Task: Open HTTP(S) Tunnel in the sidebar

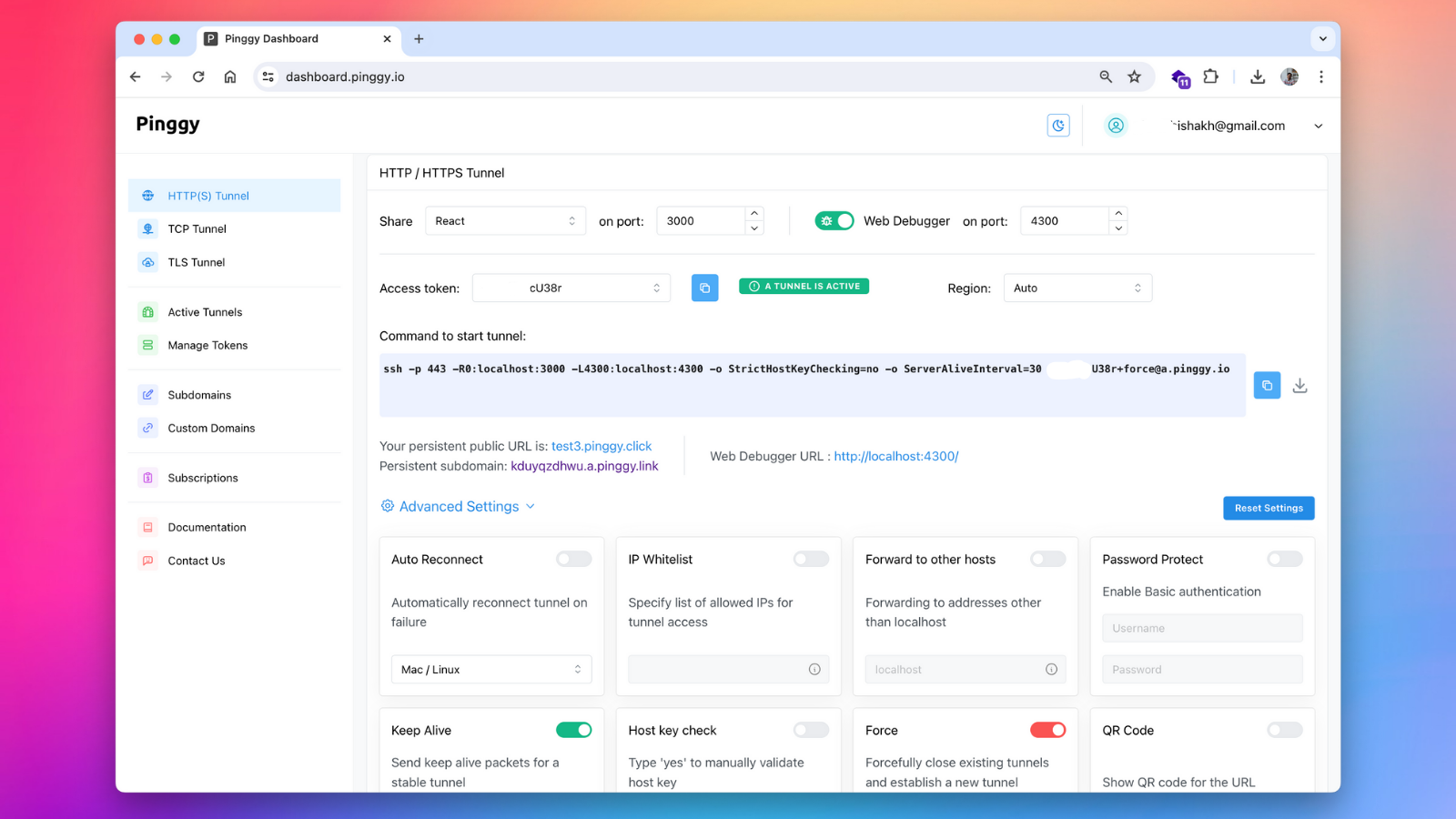Action: pyautogui.click(x=235, y=196)
